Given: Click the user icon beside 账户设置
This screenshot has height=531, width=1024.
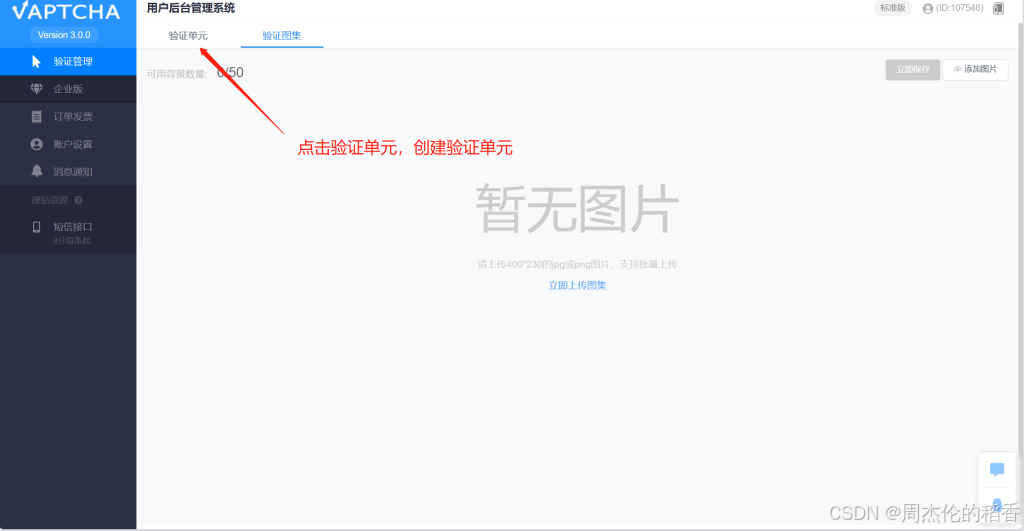Looking at the screenshot, I should pyautogui.click(x=37, y=144).
